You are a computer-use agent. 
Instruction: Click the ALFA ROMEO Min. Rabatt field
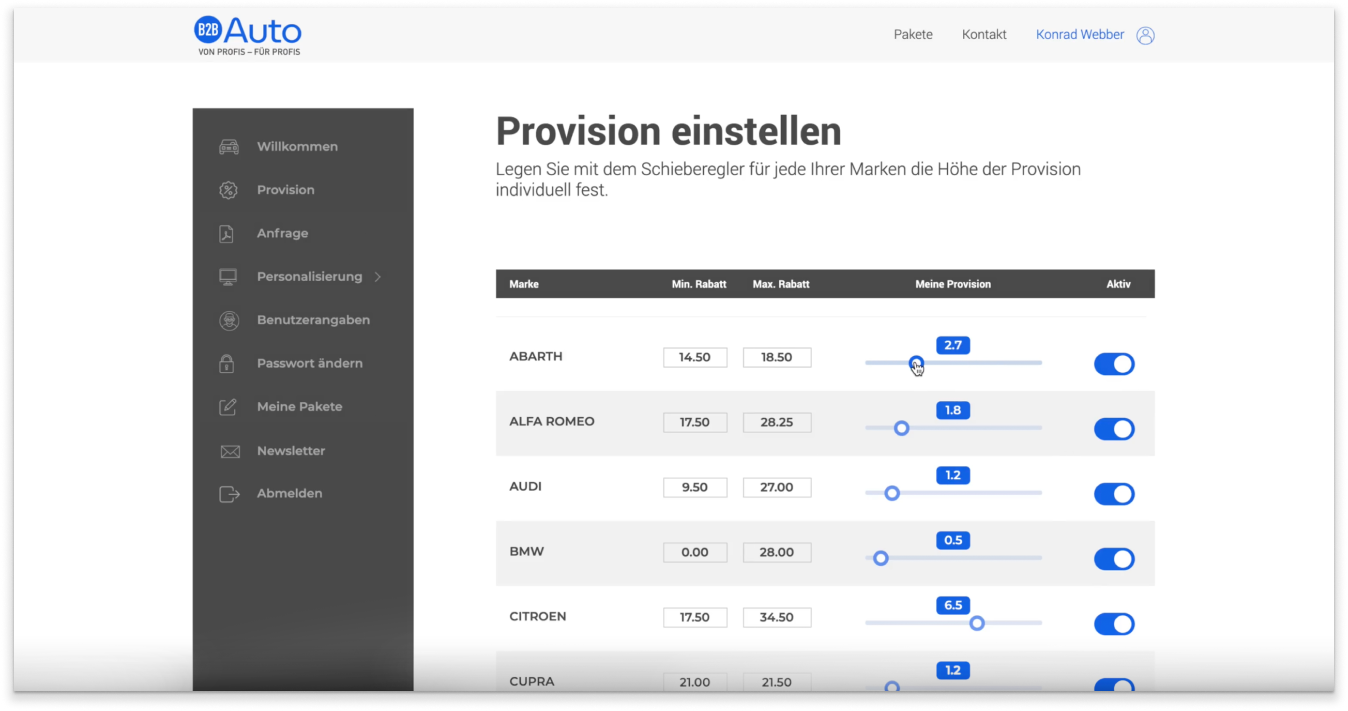(695, 422)
